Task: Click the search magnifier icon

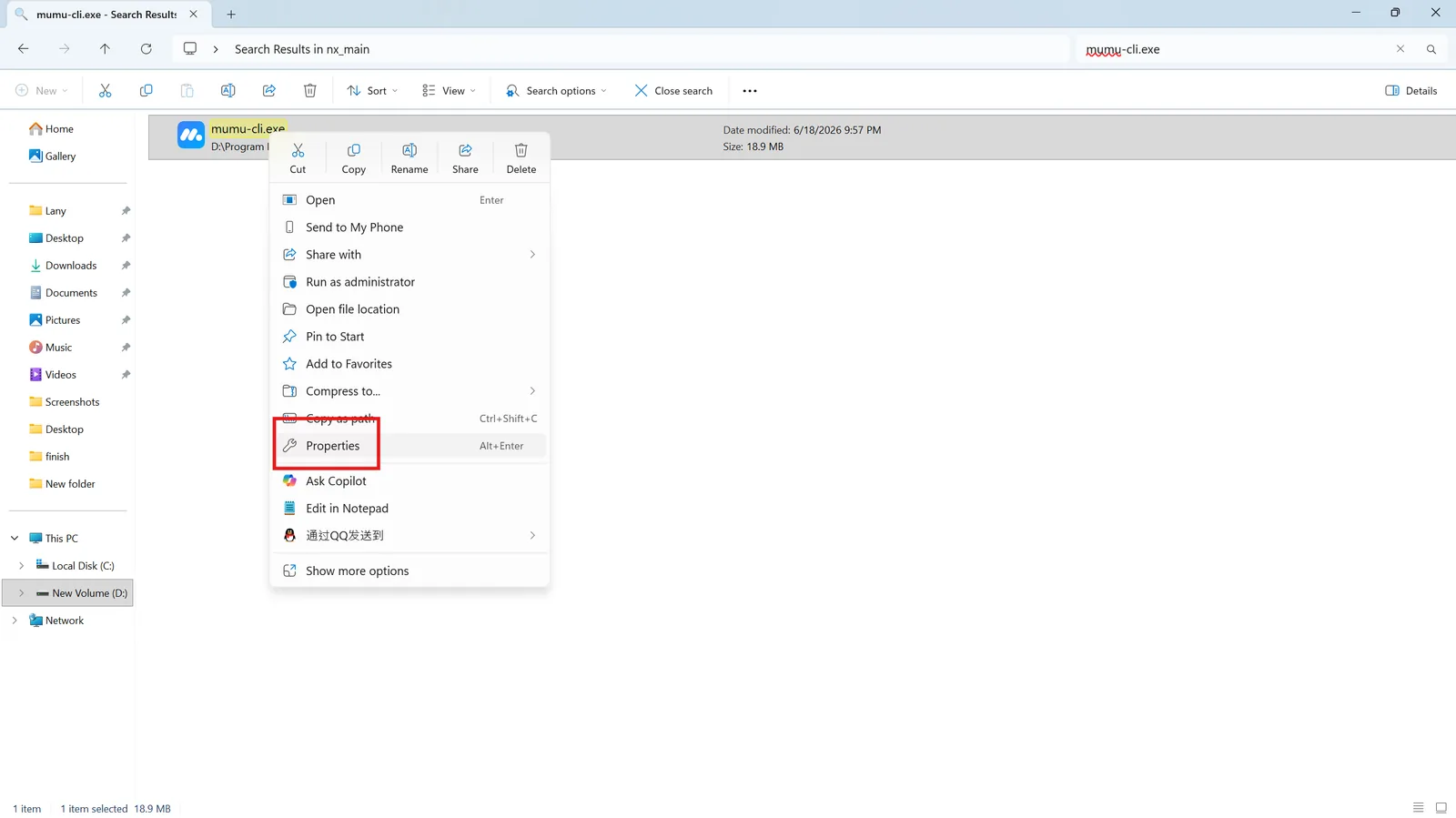Action: [1431, 49]
